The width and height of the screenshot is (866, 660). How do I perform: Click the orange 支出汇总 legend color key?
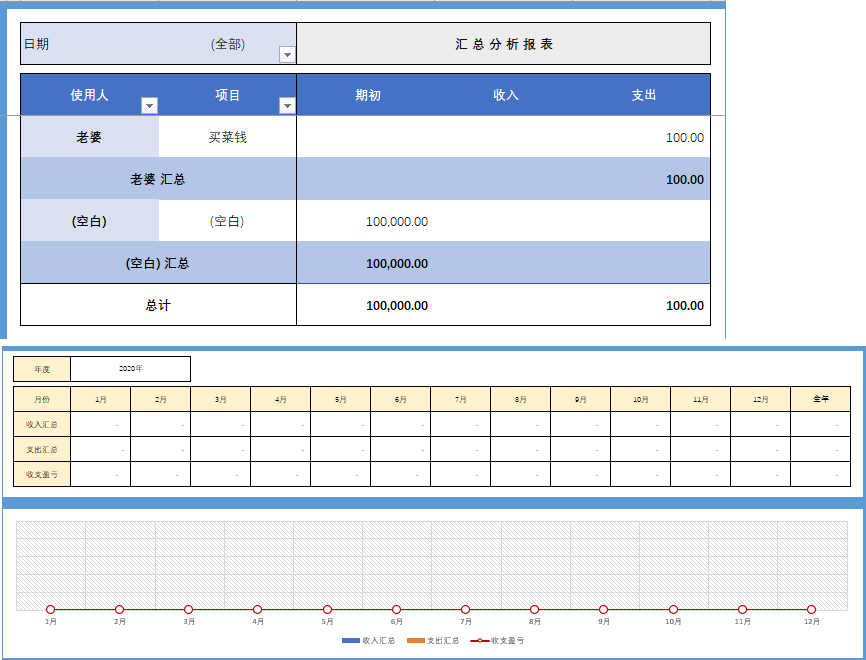pos(415,641)
